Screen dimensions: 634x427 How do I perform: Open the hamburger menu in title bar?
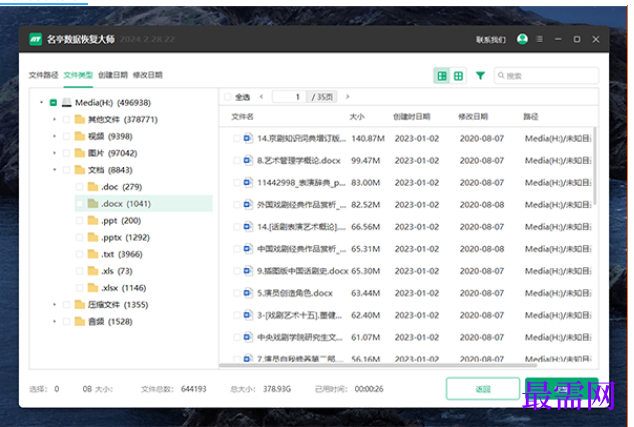point(539,39)
